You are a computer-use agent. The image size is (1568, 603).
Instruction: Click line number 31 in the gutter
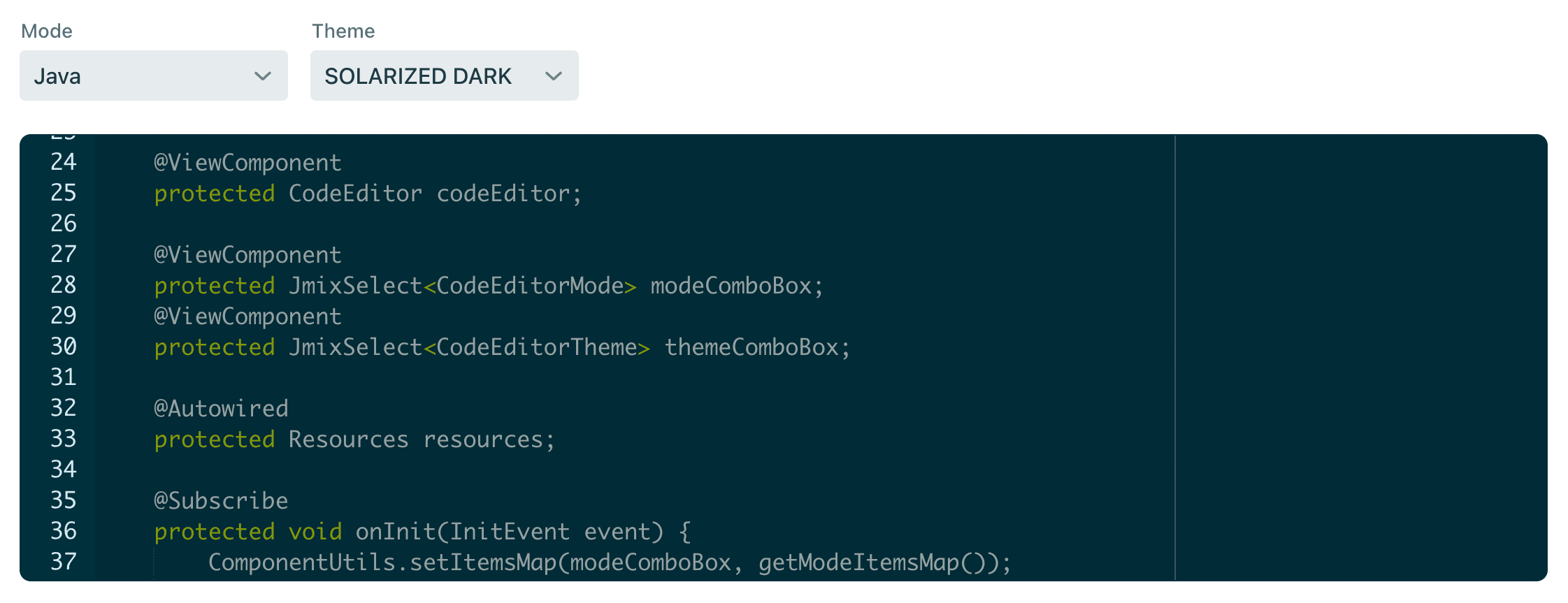tap(63, 377)
